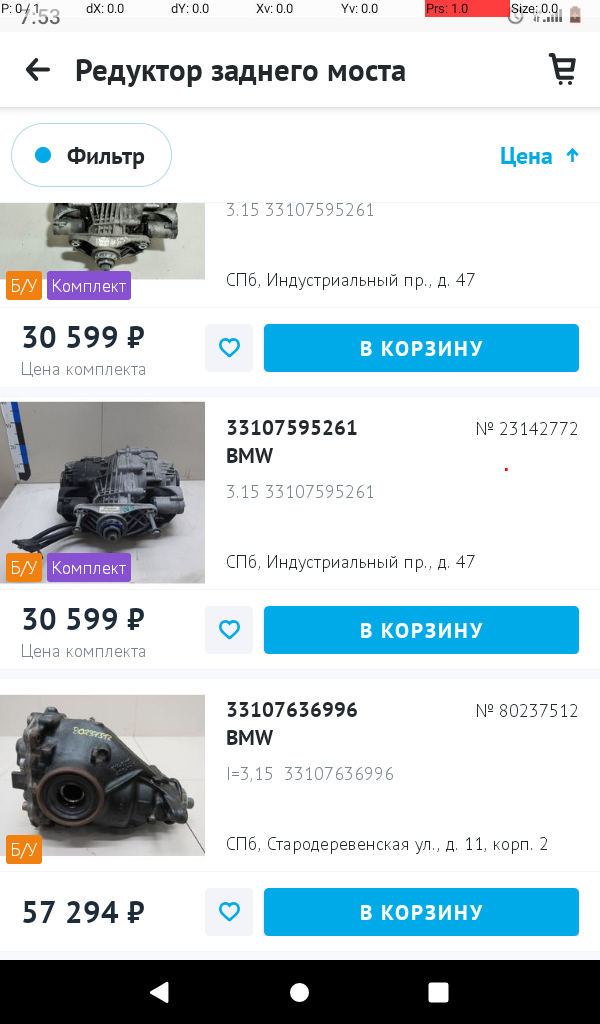
Task: Tap Android back navigation button
Action: [x=159, y=992]
